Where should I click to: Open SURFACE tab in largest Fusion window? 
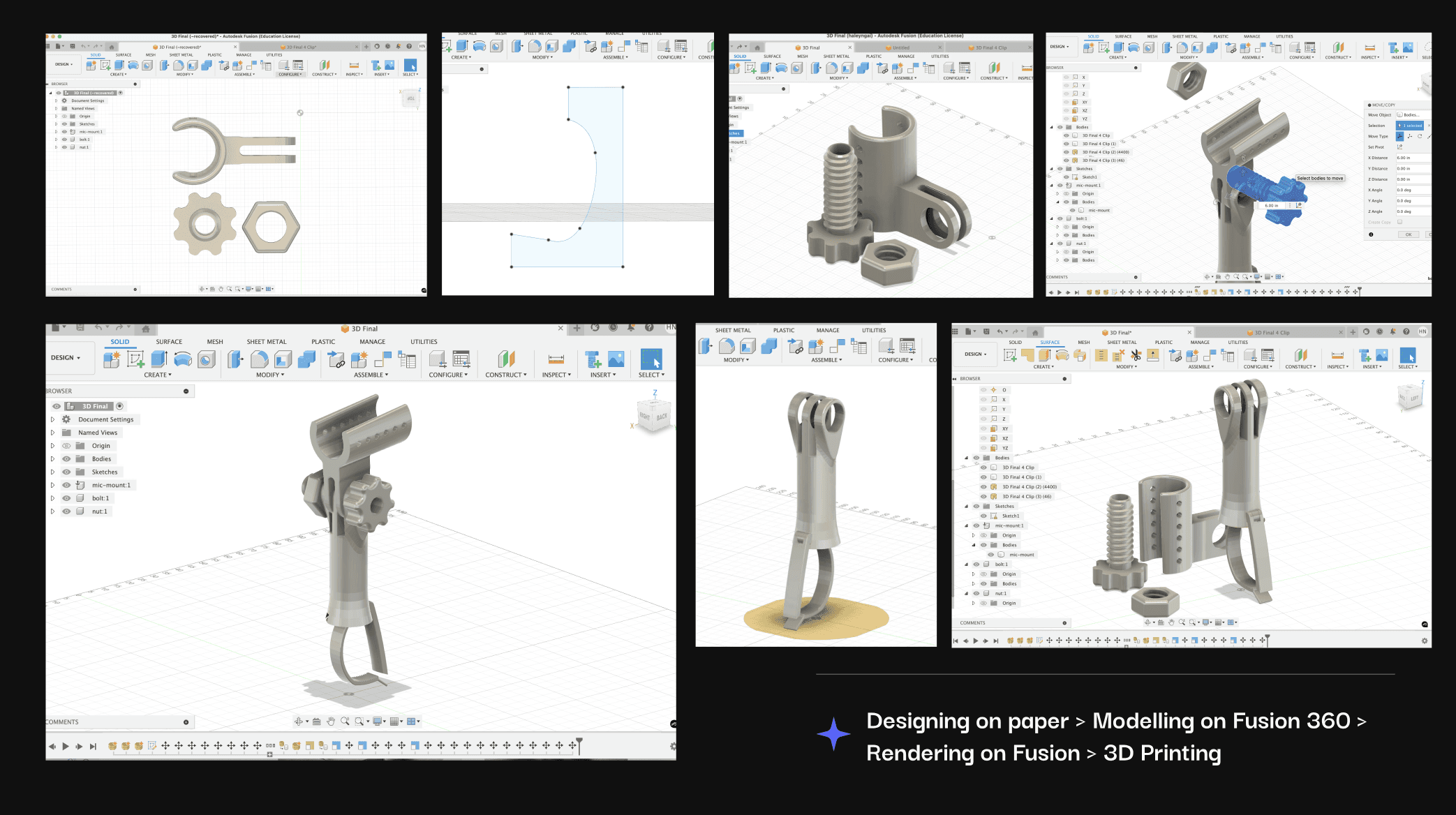click(169, 342)
